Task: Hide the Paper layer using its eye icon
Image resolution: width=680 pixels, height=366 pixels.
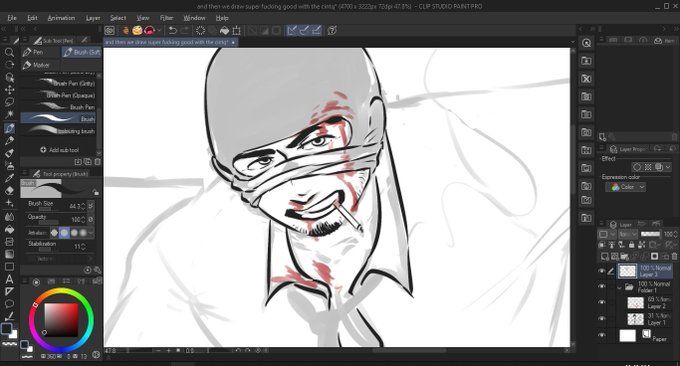Action: coord(602,335)
